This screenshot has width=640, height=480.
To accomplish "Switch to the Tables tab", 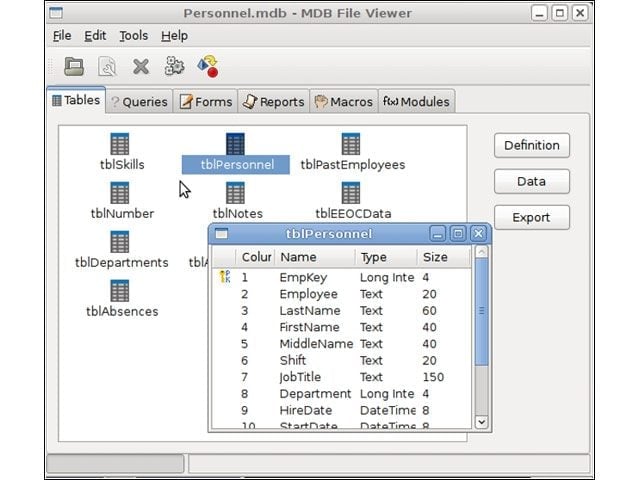I will [x=76, y=100].
